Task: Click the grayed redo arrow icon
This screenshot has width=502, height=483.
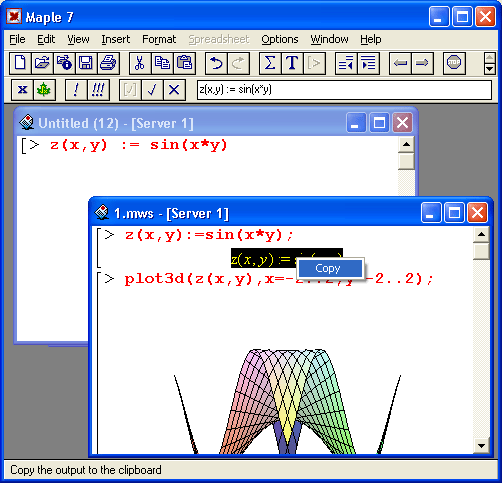Action: (238, 63)
